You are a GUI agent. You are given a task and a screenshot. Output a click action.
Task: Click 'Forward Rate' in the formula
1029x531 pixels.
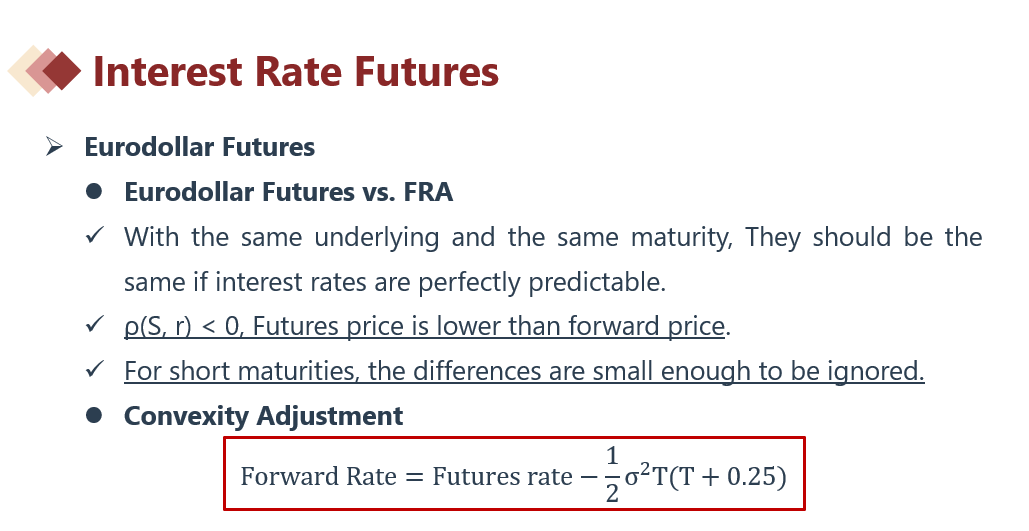tap(303, 476)
